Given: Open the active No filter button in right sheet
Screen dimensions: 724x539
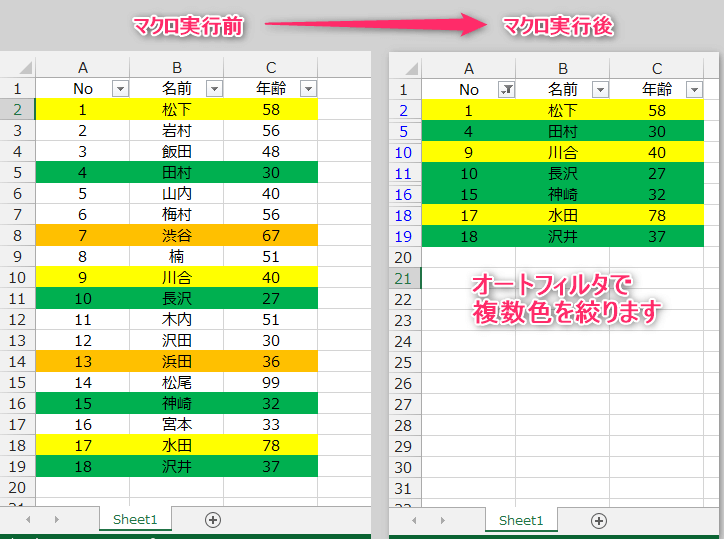Looking at the screenshot, I should coord(507,89).
